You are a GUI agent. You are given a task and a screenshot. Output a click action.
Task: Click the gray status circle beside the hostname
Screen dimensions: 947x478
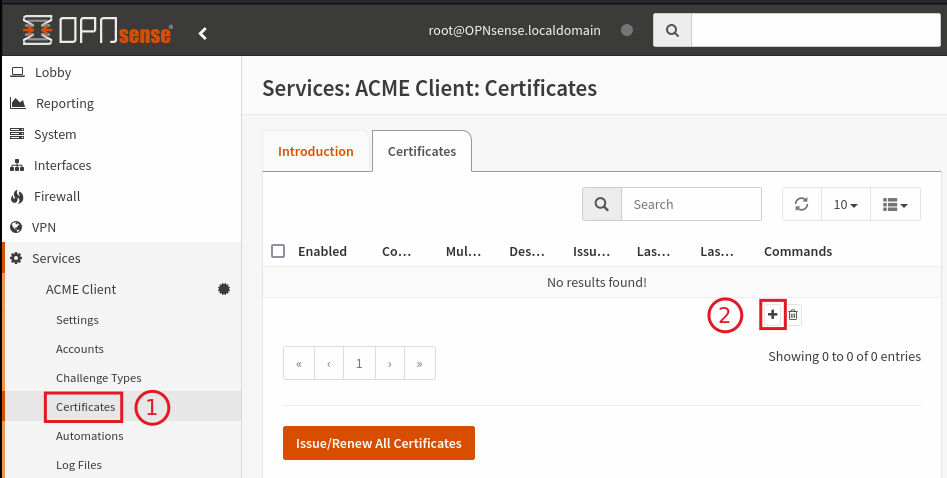(627, 30)
